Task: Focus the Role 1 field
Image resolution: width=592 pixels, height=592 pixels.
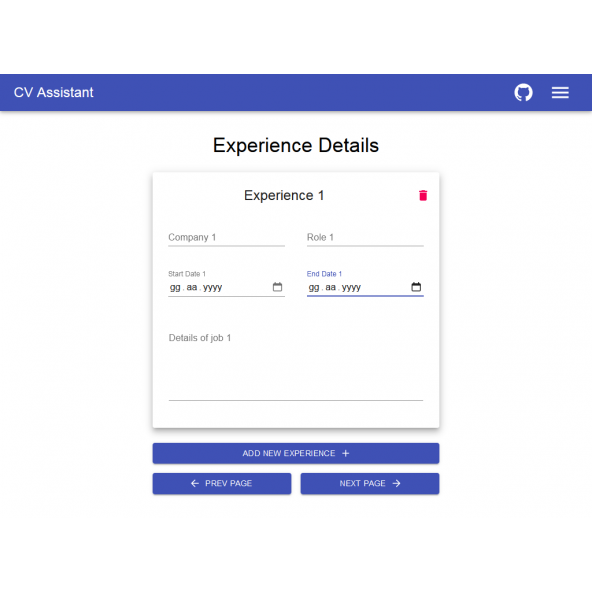Action: [x=365, y=237]
